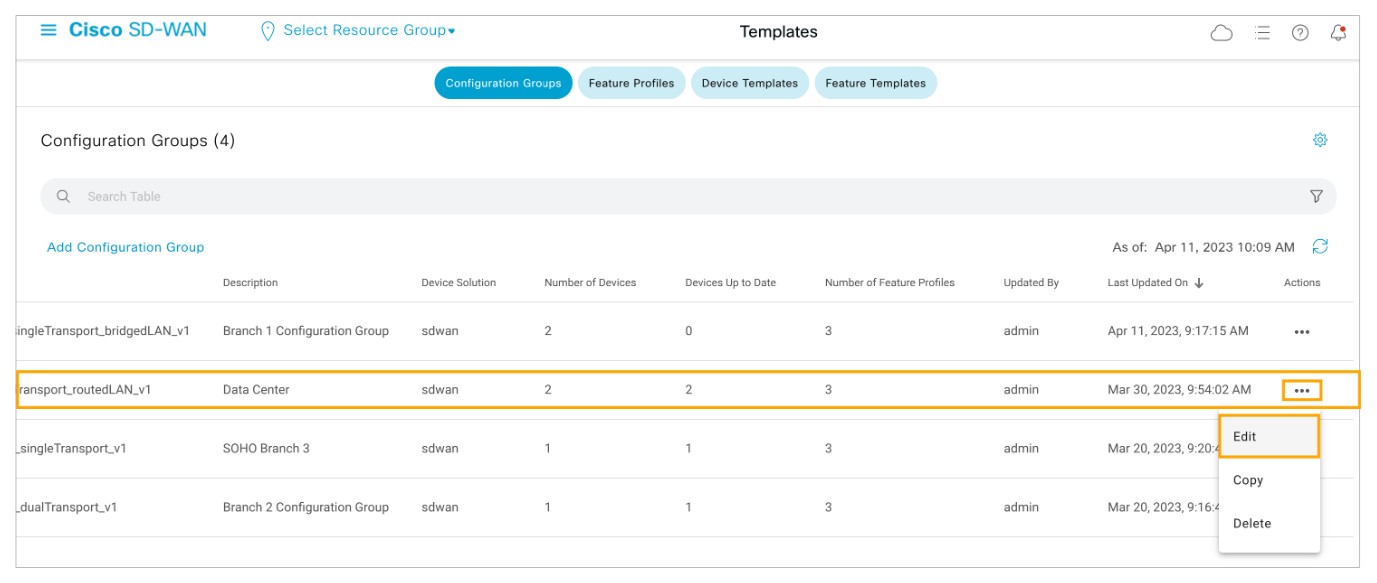This screenshot has width=1377, height=583.
Task: Open the help question mark icon
Action: click(x=1300, y=33)
